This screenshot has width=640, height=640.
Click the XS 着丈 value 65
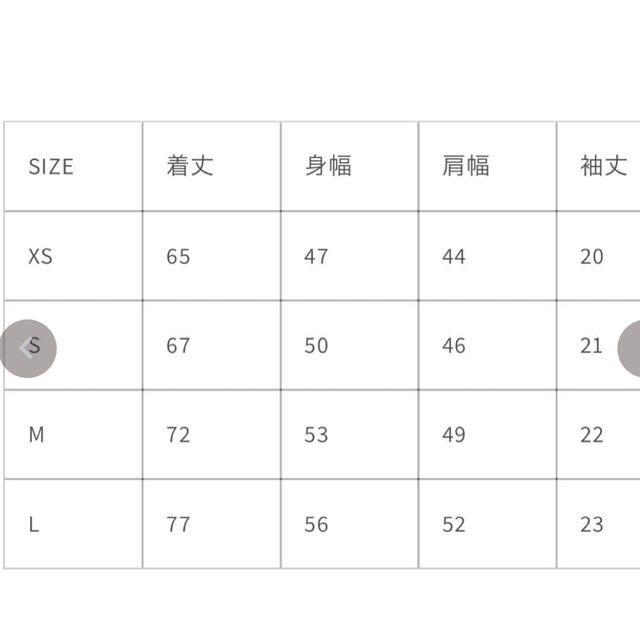coord(178,256)
